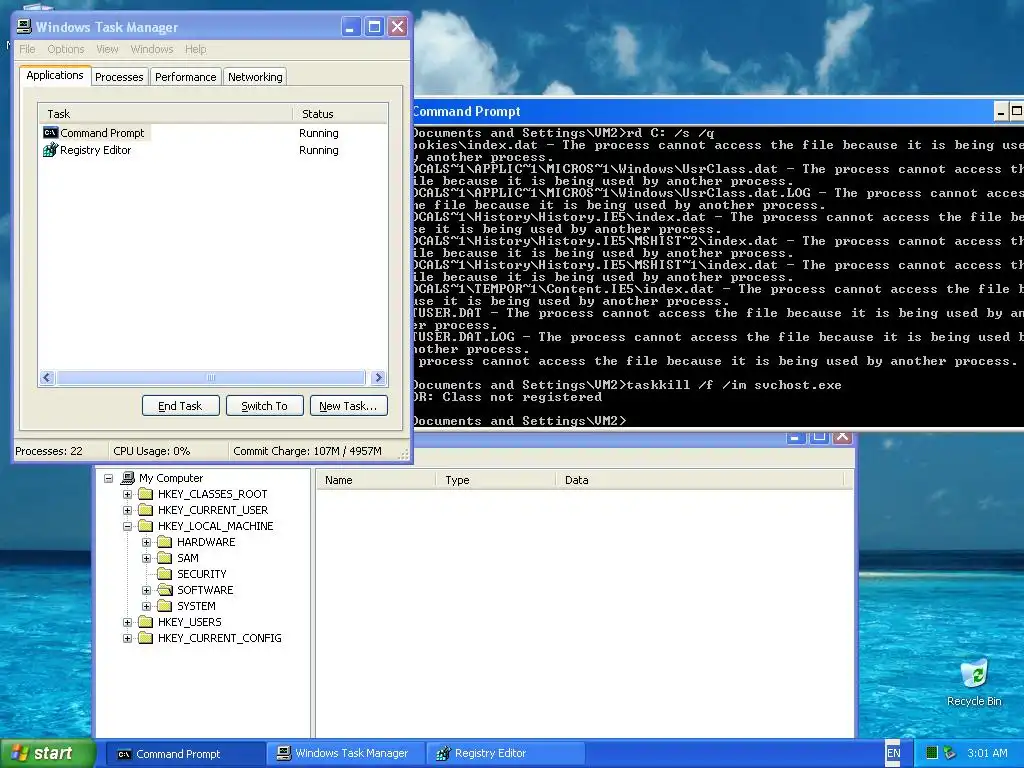The image size is (1024, 768).
Task: Expand the HKEY_CURRENT_USER key
Action: (128, 510)
